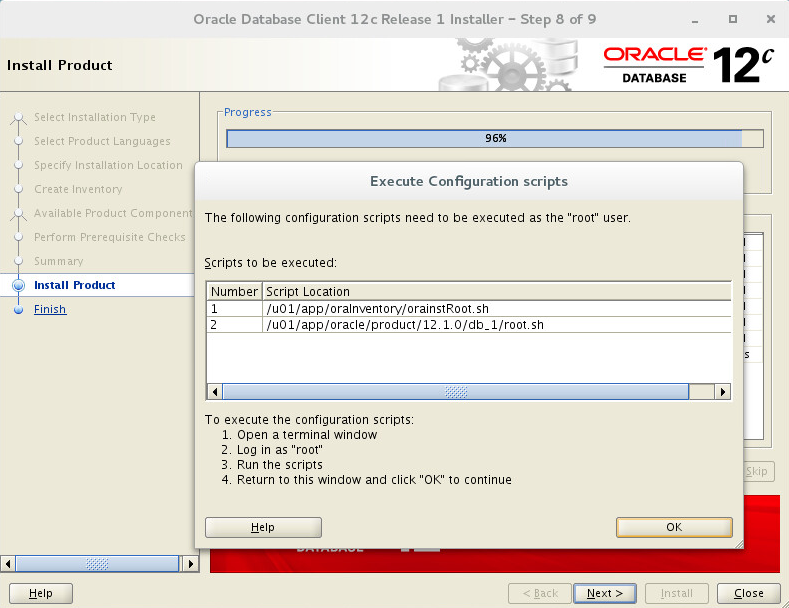Screen dimensions: 789x608
Task: Select Available Product Components step
Action: (x=113, y=213)
